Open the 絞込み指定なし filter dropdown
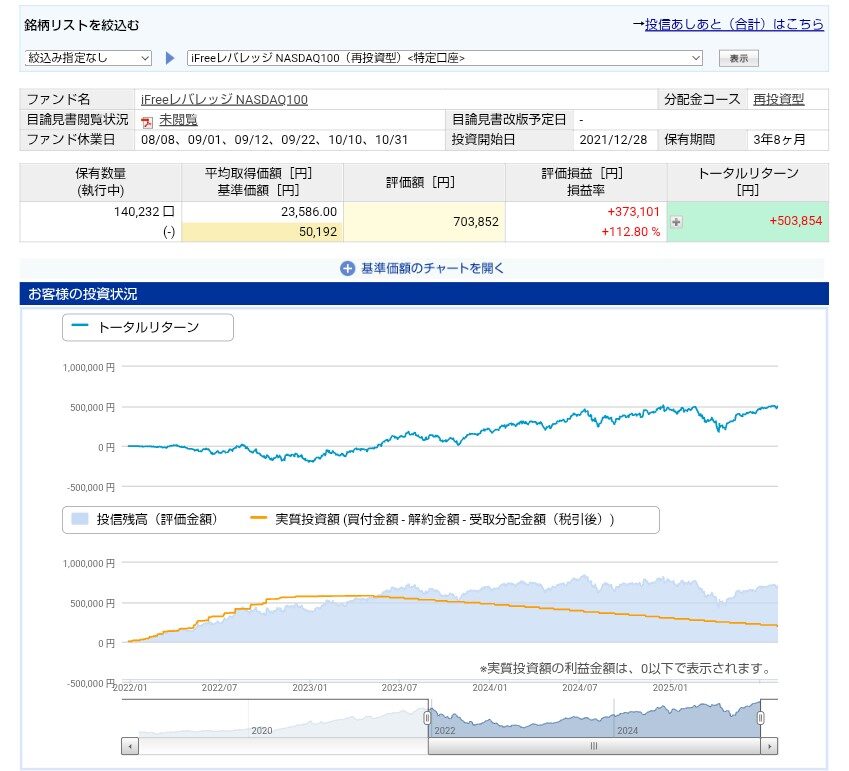 pyautogui.click(x=88, y=58)
